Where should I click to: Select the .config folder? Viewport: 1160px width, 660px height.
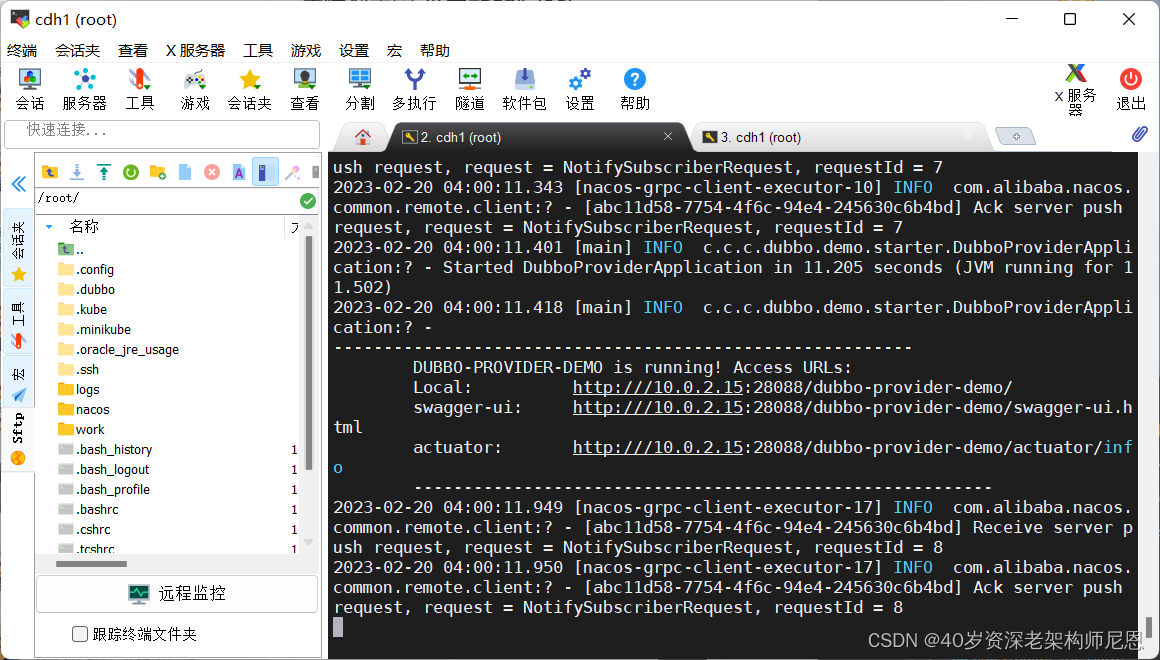[x=95, y=269]
